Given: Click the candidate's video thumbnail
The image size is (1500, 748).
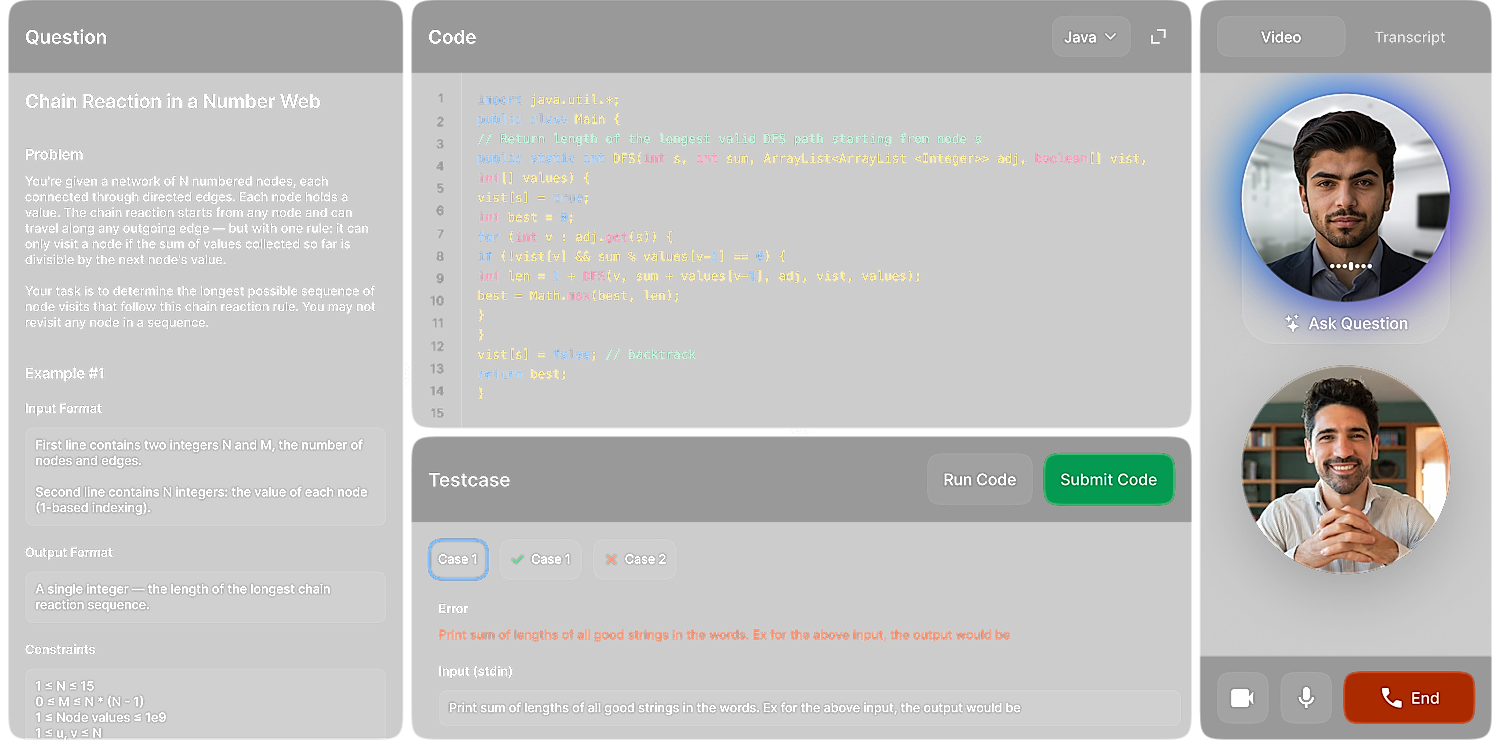Looking at the screenshot, I should pyautogui.click(x=1345, y=470).
